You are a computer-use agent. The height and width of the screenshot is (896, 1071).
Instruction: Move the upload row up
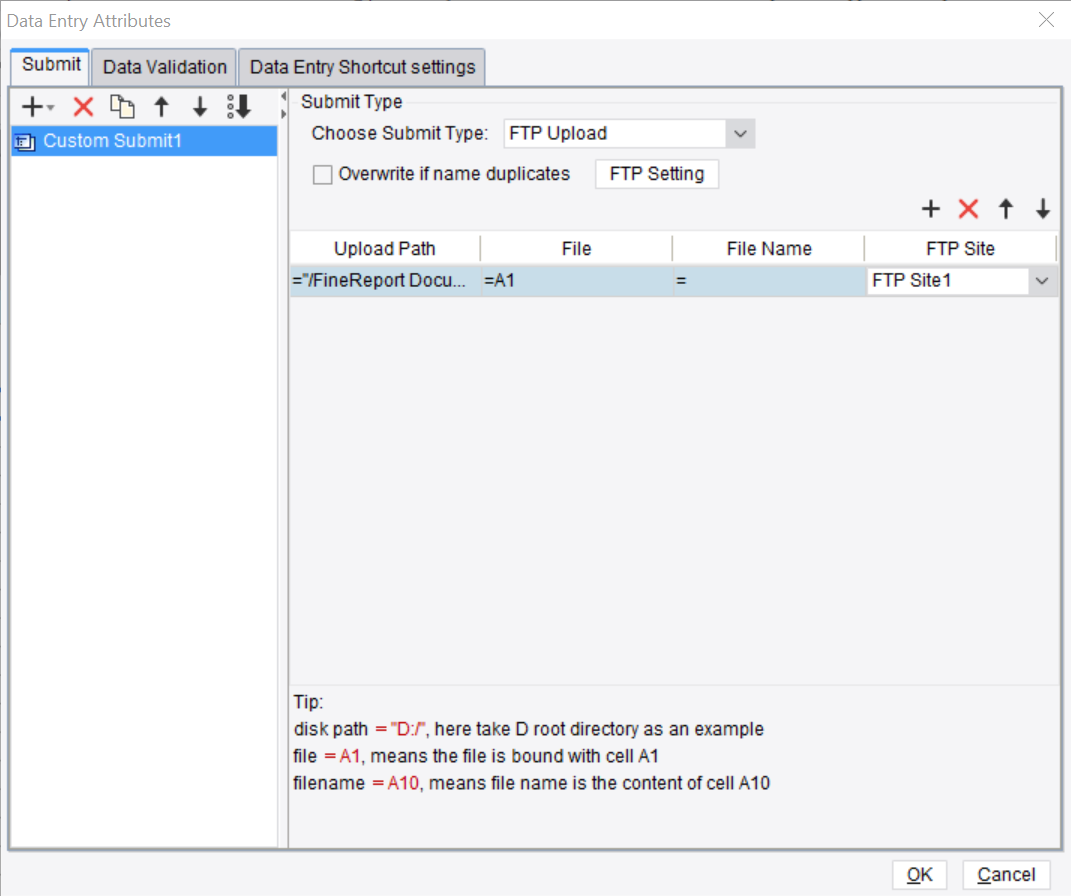(1005, 208)
